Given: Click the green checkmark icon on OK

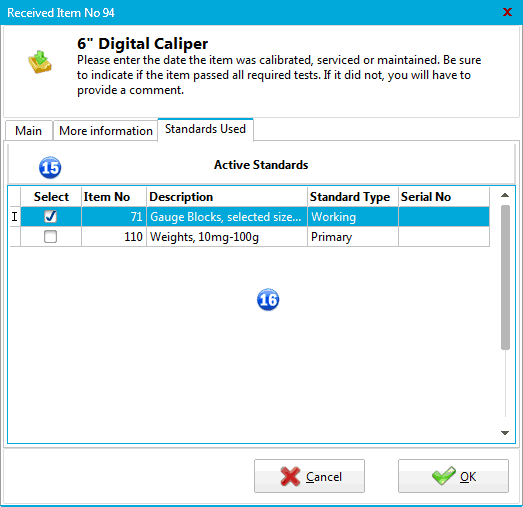Looking at the screenshot, I should pos(444,476).
